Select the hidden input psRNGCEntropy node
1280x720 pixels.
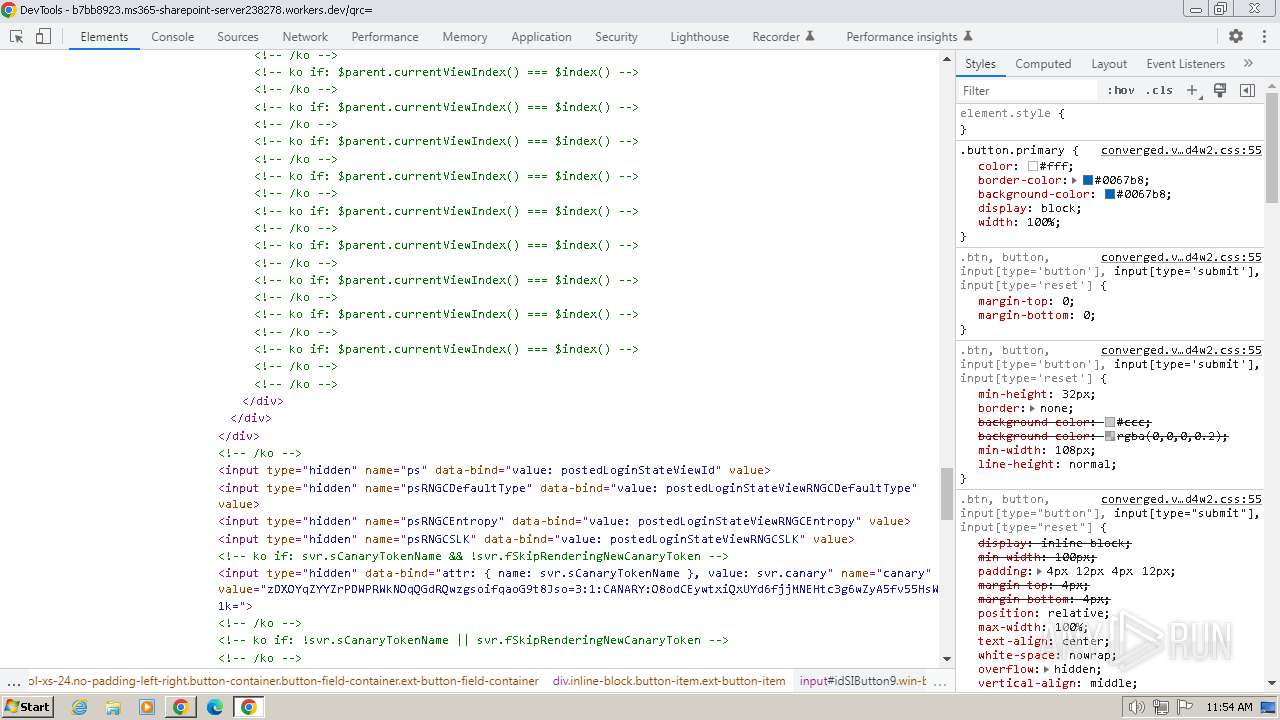pyautogui.click(x=565, y=521)
